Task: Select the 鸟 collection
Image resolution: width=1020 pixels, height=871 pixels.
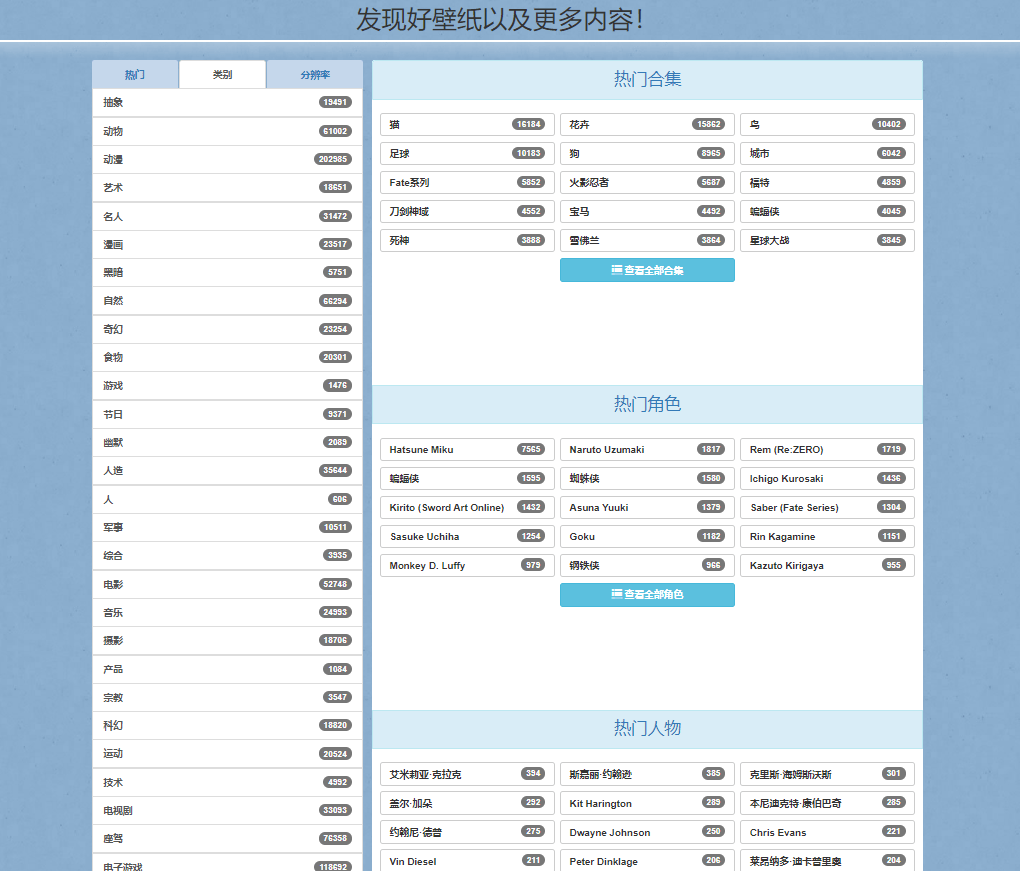Action: (x=827, y=124)
